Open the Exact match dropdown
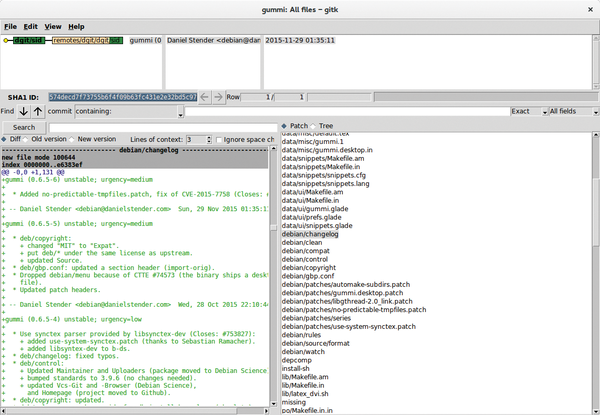 pos(529,111)
